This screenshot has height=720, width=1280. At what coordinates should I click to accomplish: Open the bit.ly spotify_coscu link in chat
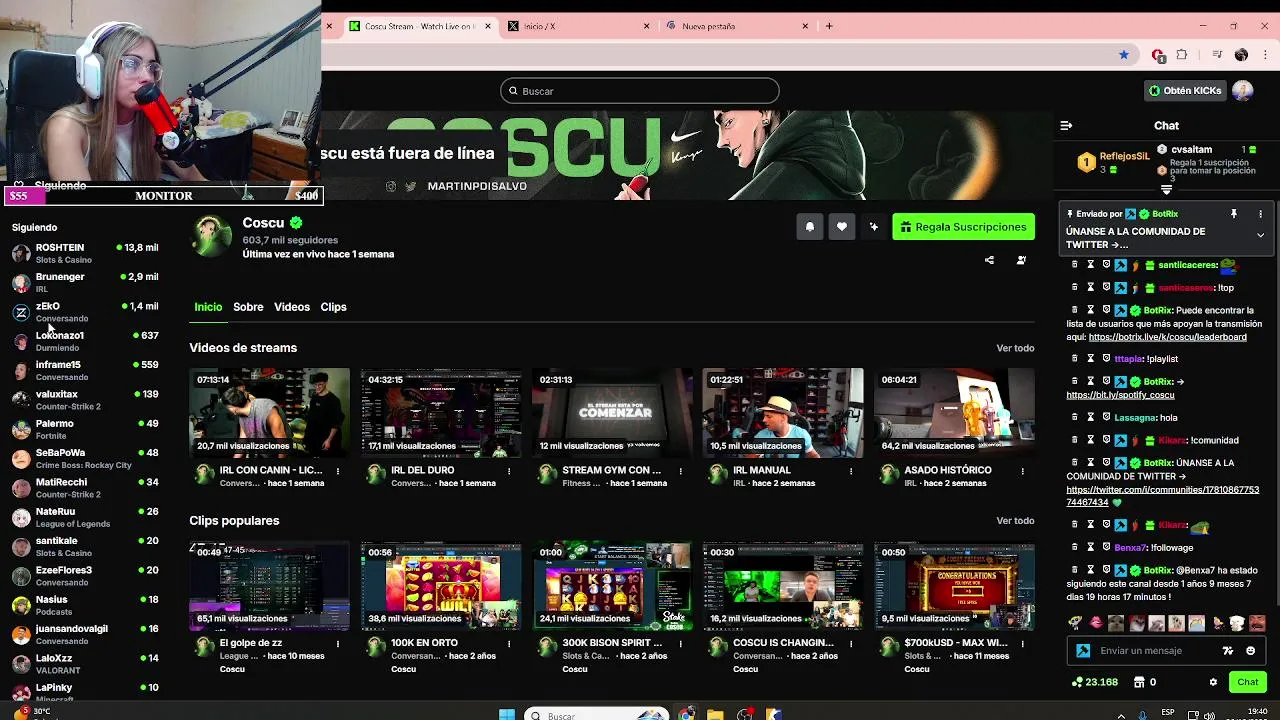click(1120, 395)
